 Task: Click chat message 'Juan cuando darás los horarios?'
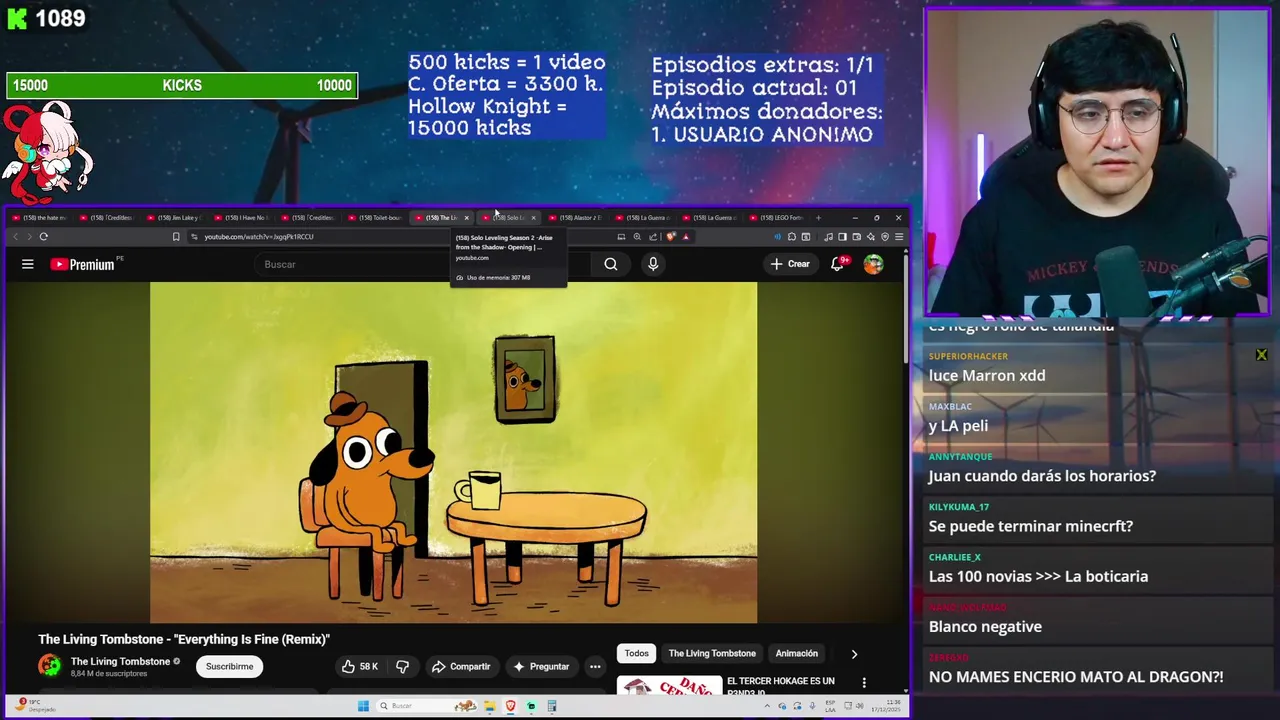point(1042,476)
